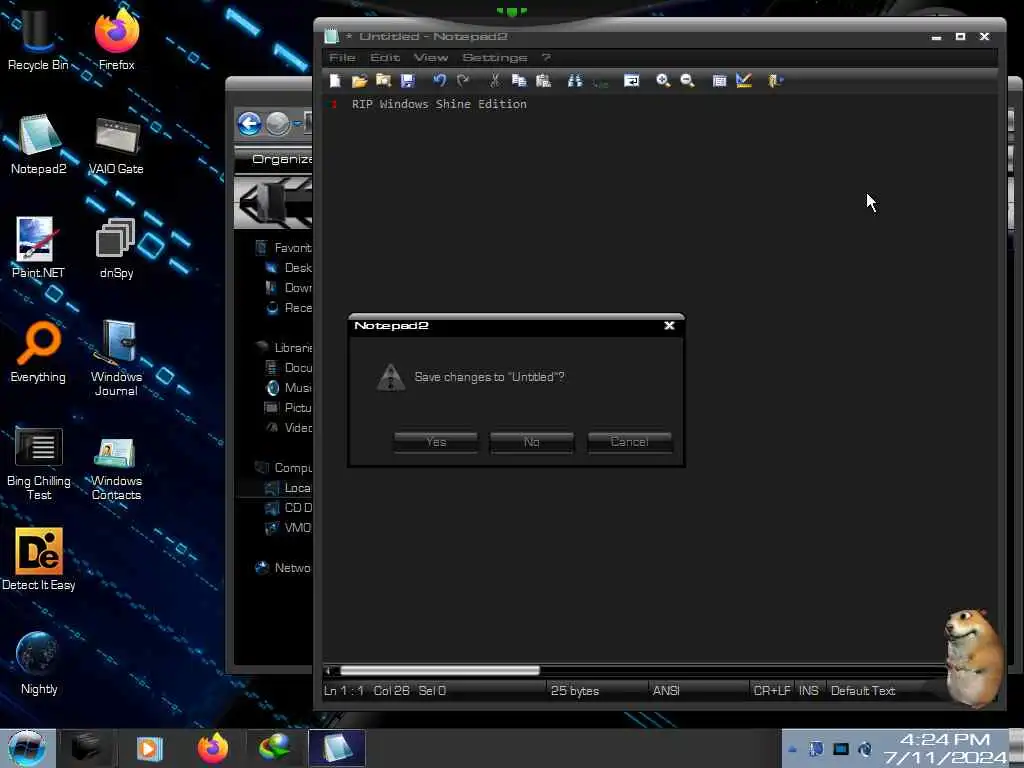1024x768 pixels.
Task: Click the Zoom Out magnifier icon
Action: click(687, 80)
